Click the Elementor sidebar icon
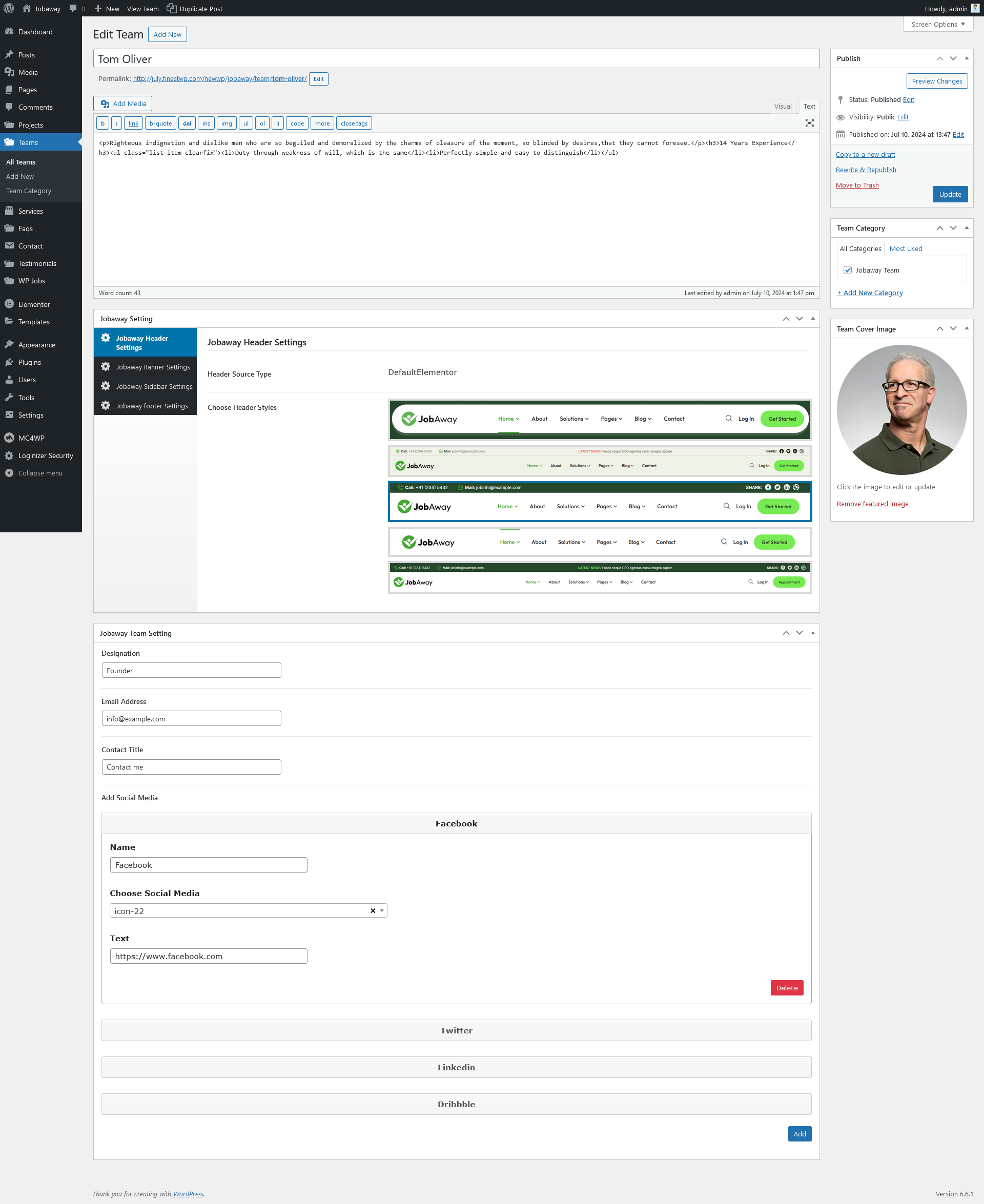Image resolution: width=984 pixels, height=1204 pixels. click(9, 304)
